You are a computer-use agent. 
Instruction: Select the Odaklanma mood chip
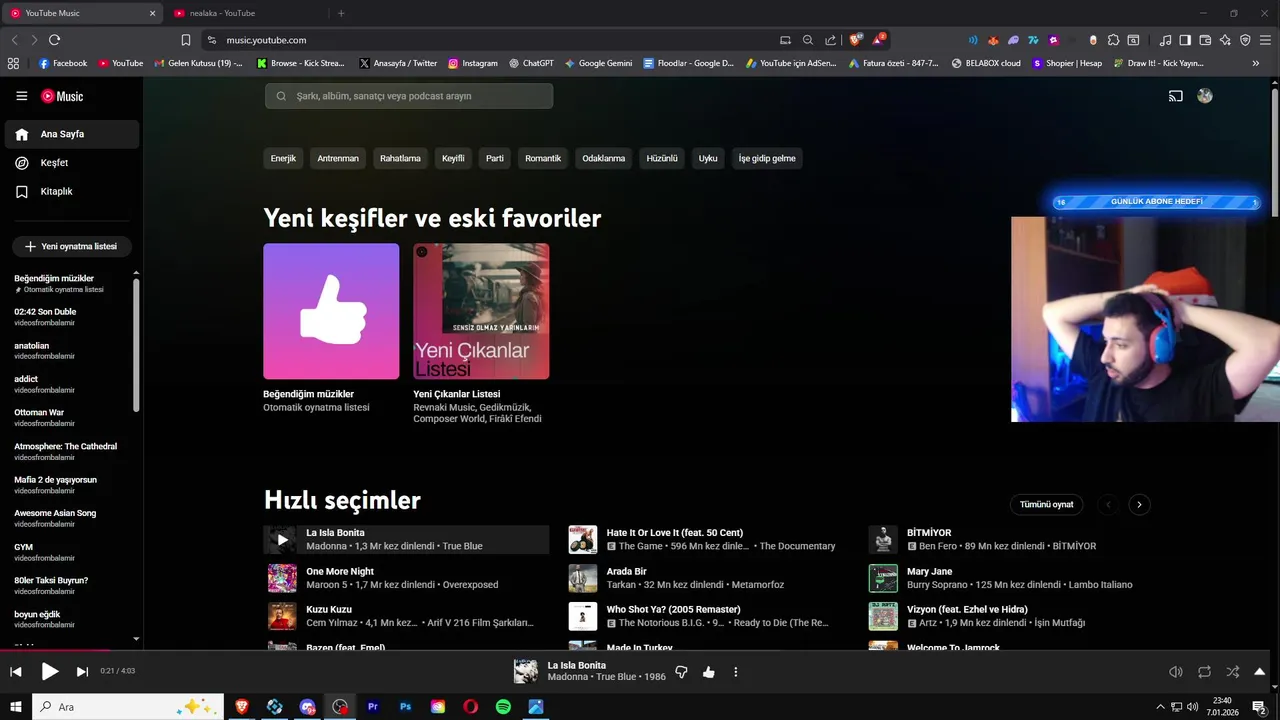(x=604, y=158)
